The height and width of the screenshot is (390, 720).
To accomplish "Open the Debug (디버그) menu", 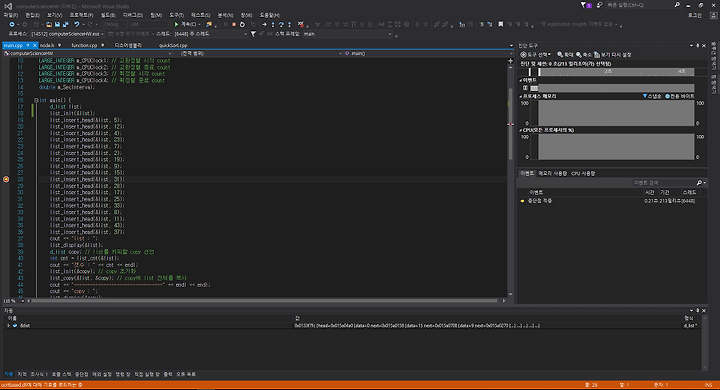I will tap(133, 15).
